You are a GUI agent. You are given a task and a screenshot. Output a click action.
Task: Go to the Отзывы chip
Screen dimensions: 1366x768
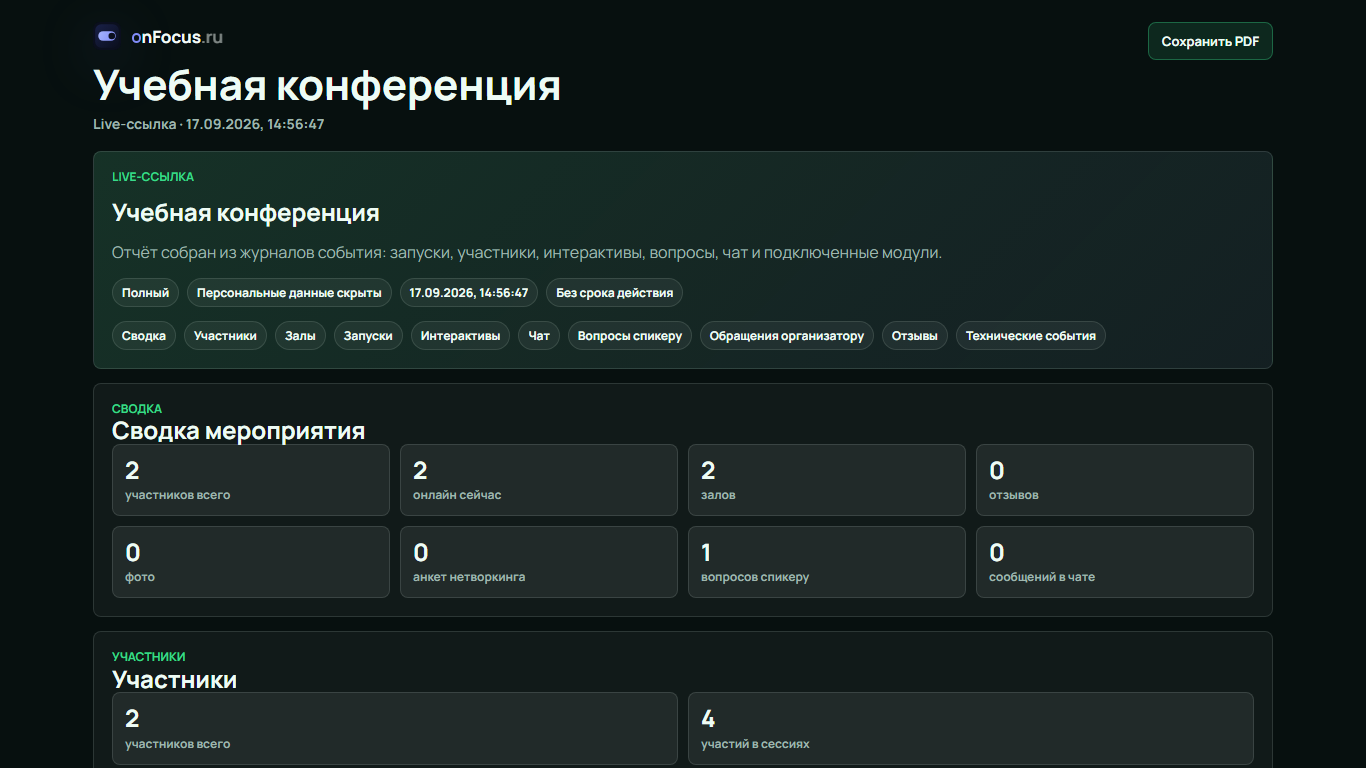click(915, 336)
